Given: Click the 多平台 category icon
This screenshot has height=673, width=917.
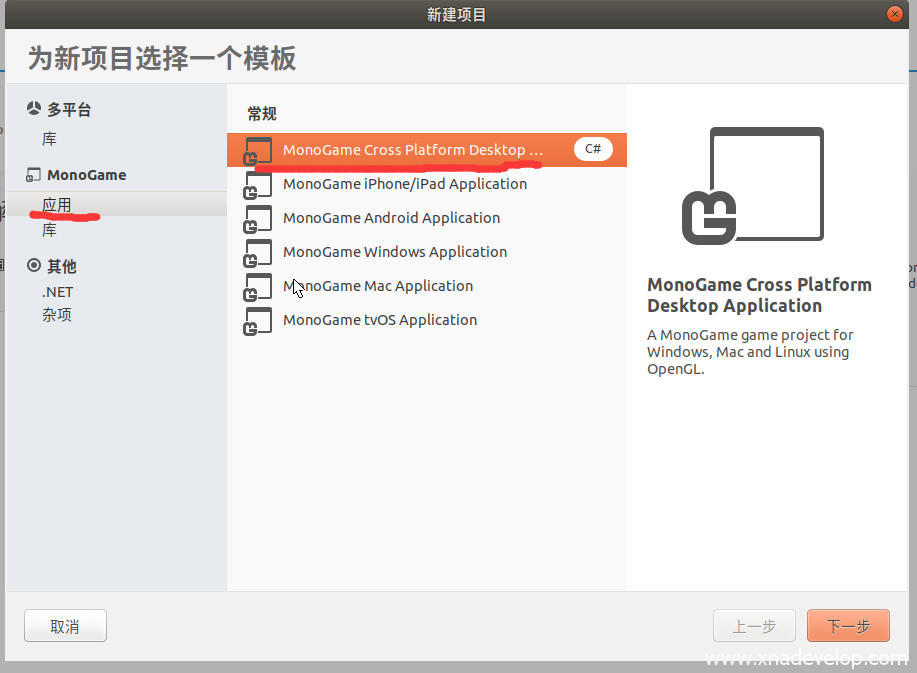Looking at the screenshot, I should (34, 110).
